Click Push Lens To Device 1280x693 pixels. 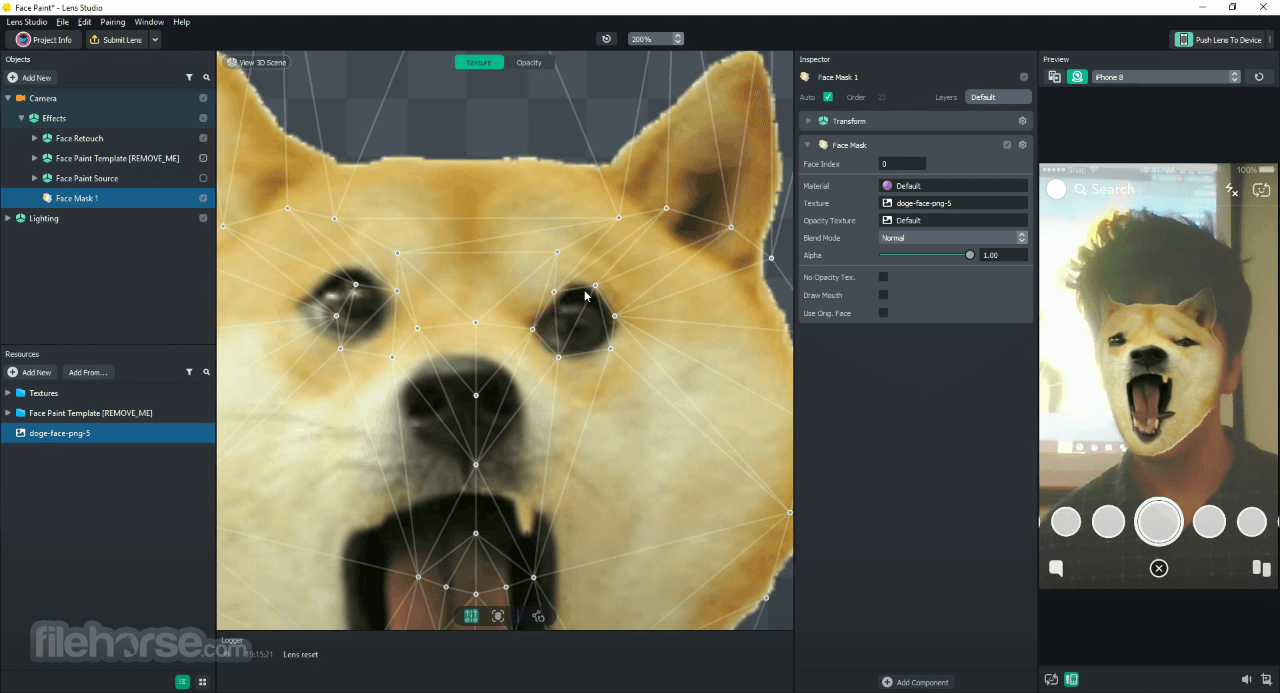1219,40
